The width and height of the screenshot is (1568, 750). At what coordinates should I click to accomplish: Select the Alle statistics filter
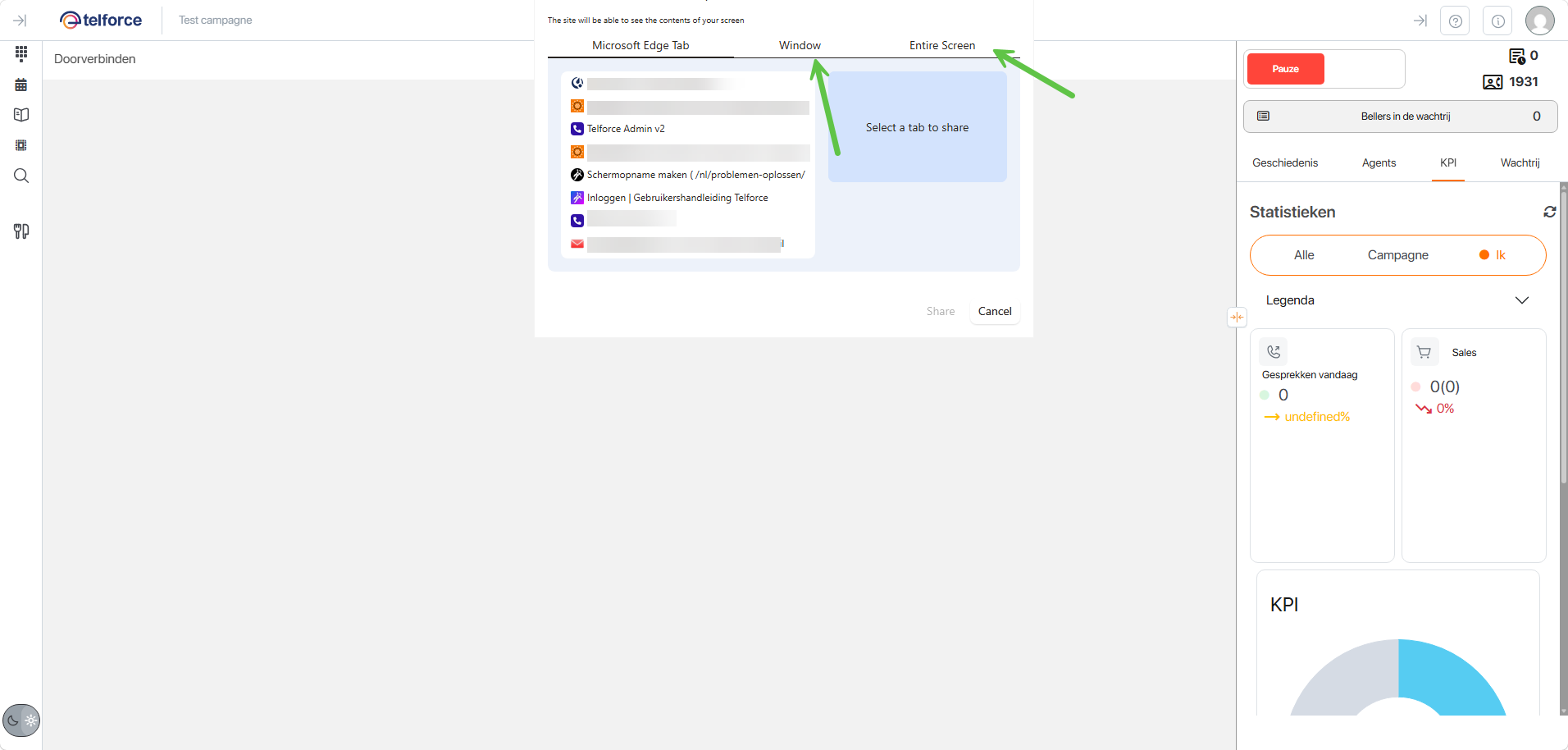pyautogui.click(x=1304, y=255)
